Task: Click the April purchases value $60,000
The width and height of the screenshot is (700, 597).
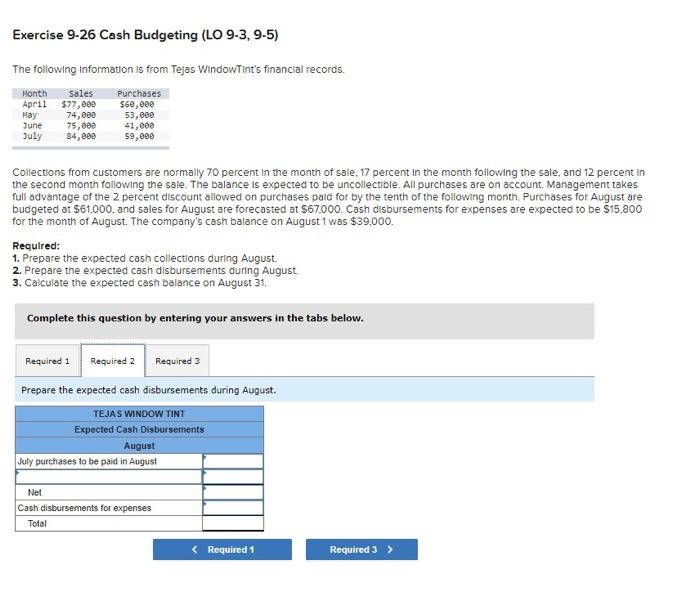Action: [137, 104]
